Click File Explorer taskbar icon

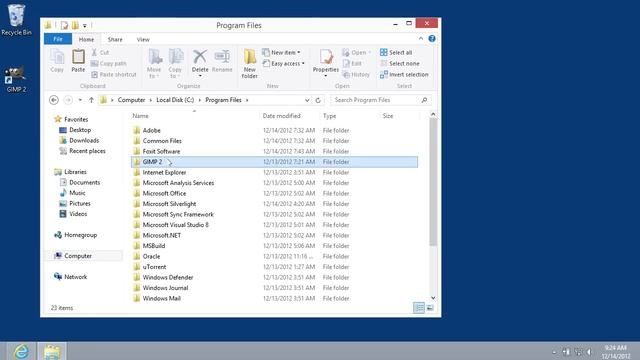[x=52, y=351]
